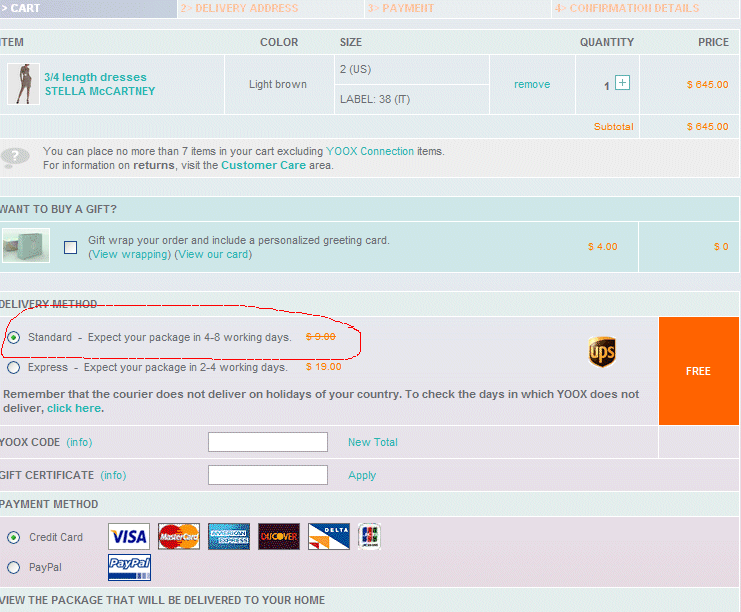Enable the gift wrap checkbox
This screenshot has height=612, width=741.
tap(70, 247)
